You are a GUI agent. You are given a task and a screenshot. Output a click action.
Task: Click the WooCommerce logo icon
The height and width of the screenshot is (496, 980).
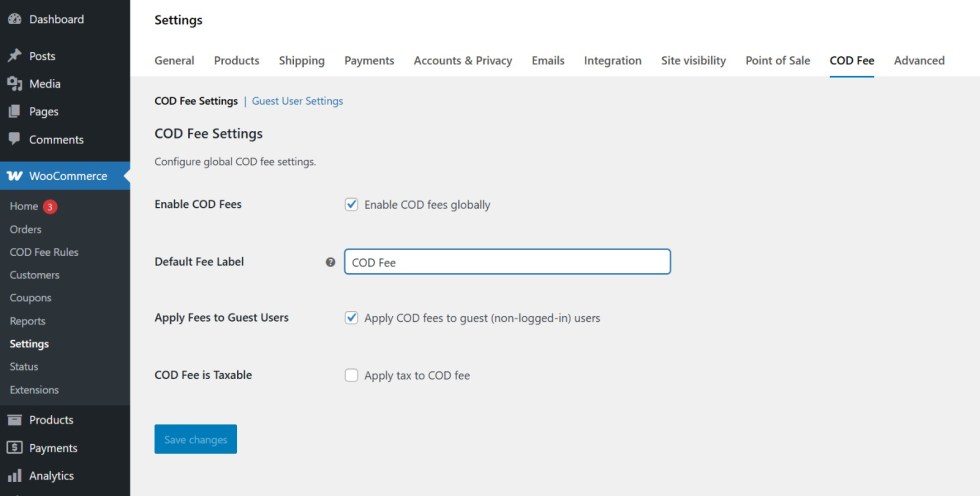click(15, 176)
